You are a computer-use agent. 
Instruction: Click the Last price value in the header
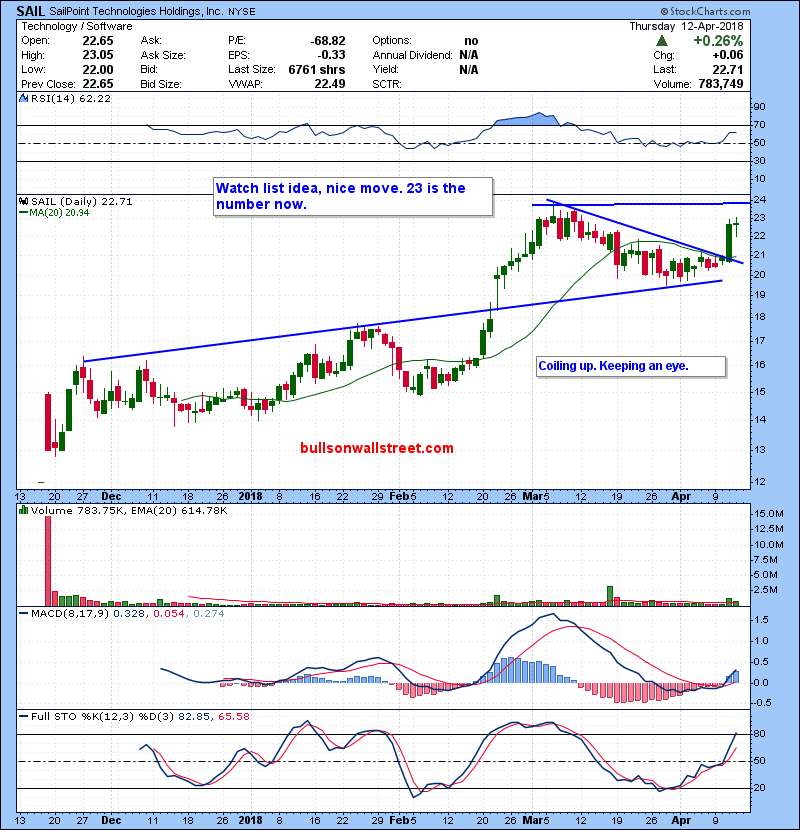pos(727,69)
